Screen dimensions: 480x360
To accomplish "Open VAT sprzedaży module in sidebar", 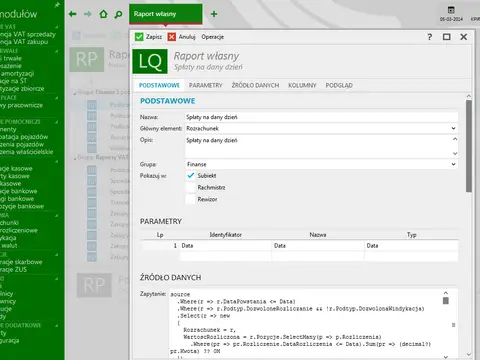I will pos(28,34).
